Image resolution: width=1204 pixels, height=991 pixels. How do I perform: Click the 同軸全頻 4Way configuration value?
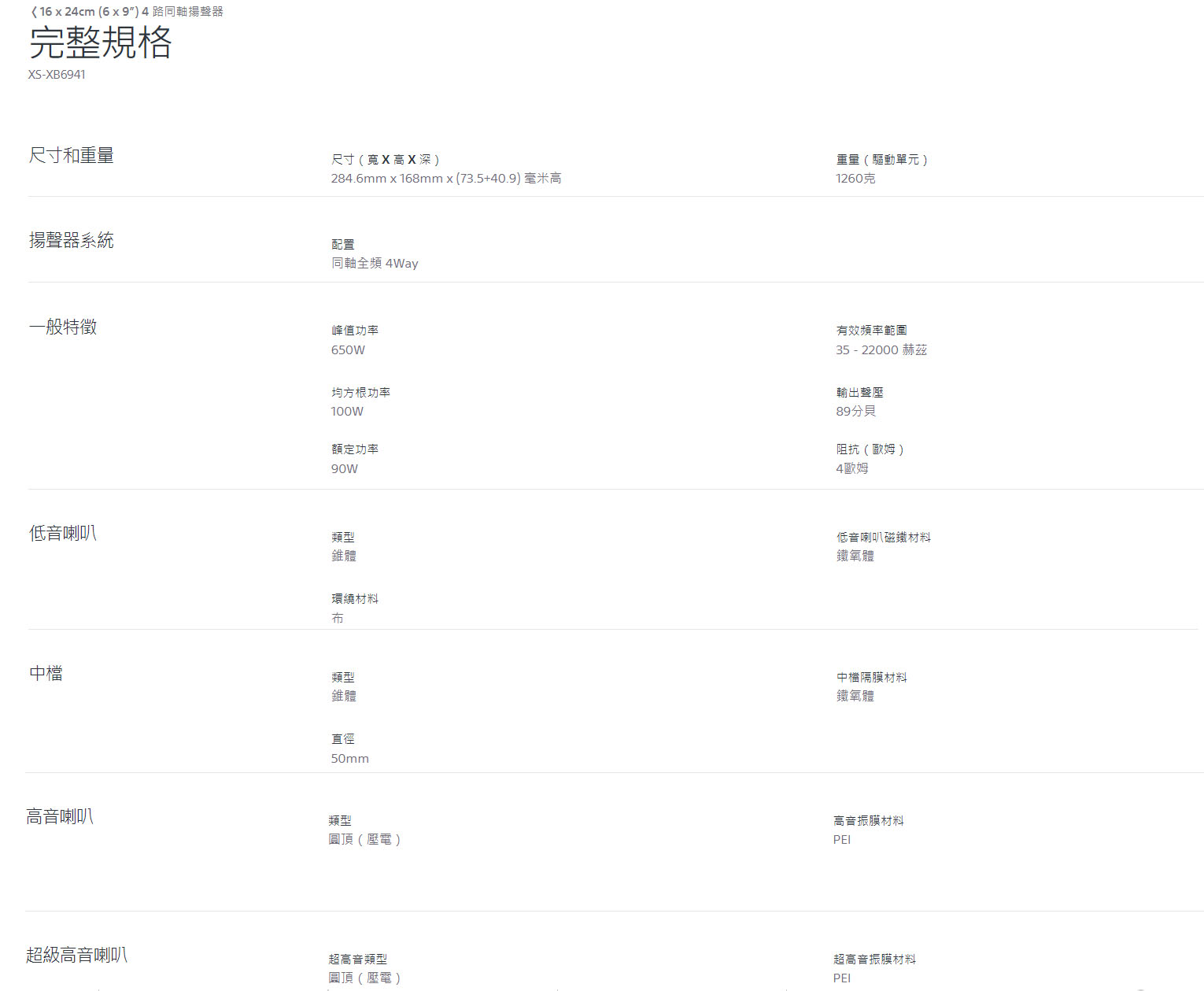375,264
